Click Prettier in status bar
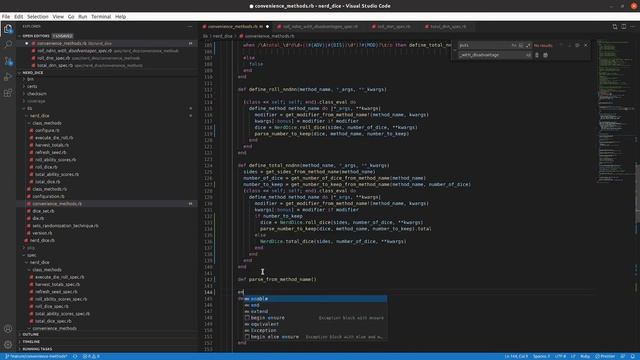640x360 pixels. (x=605, y=356)
